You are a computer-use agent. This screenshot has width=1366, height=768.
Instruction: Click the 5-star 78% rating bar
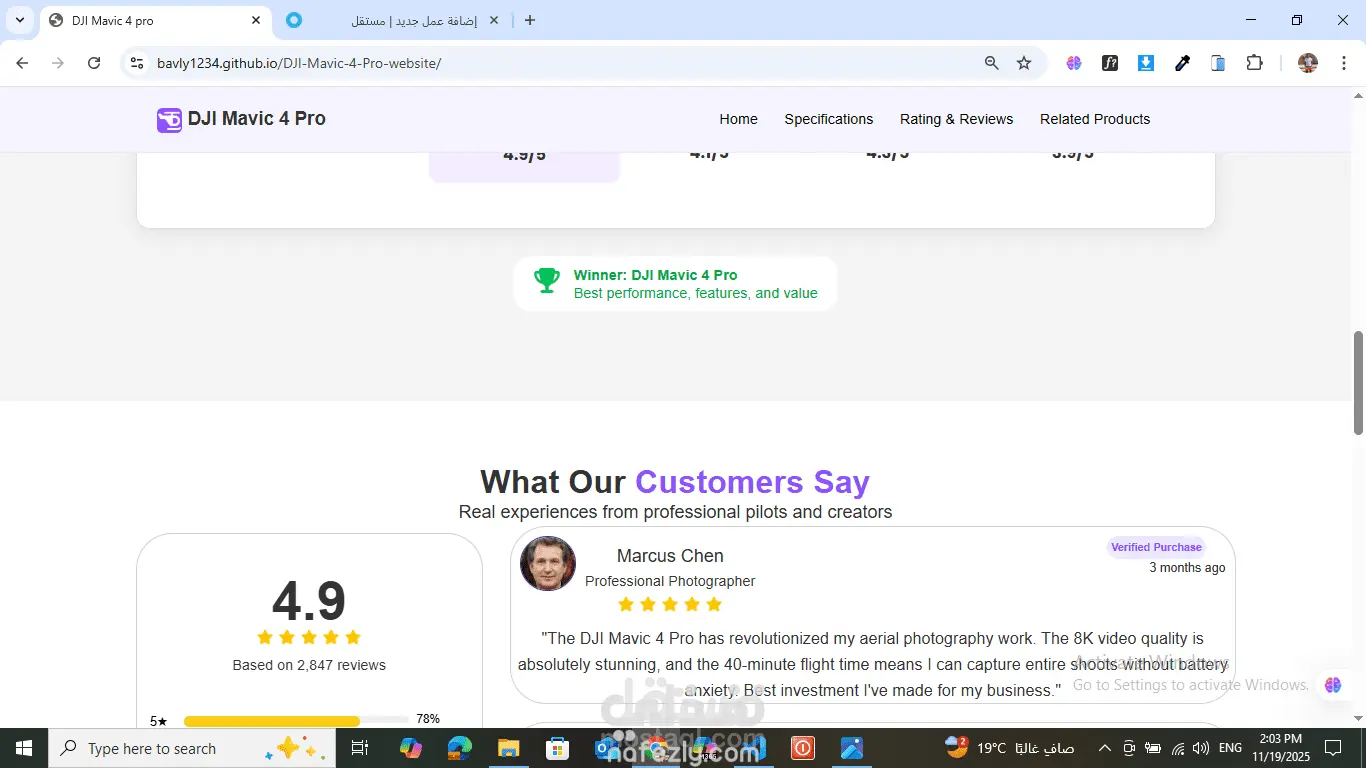(296, 721)
